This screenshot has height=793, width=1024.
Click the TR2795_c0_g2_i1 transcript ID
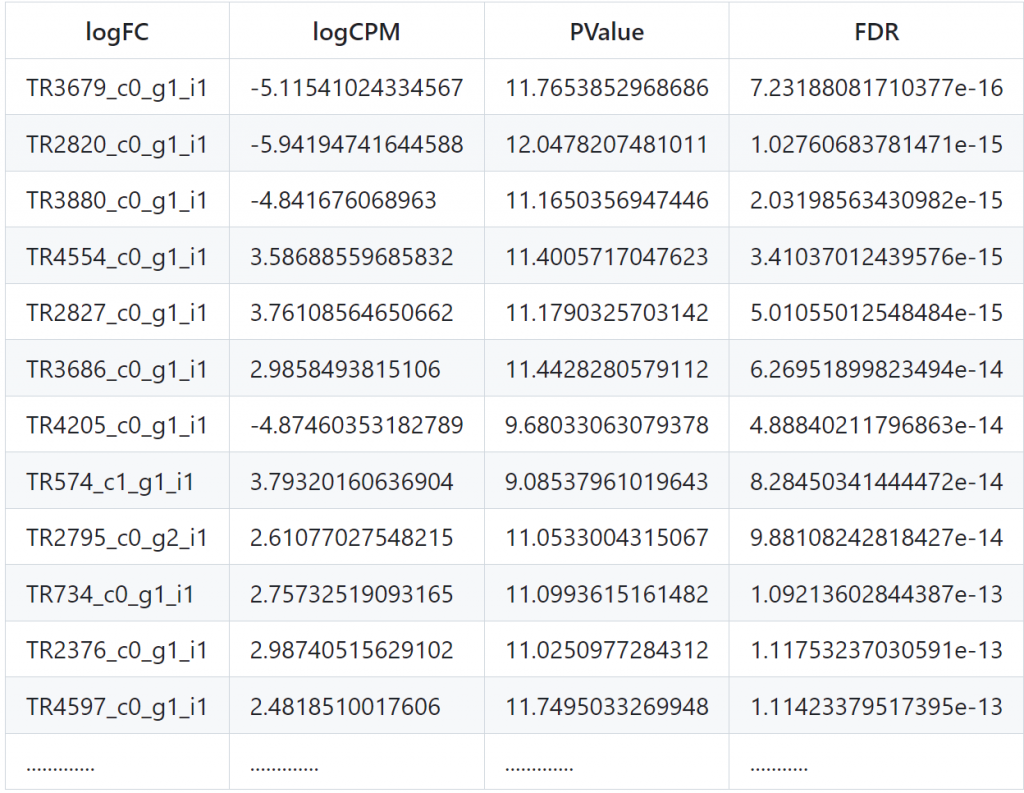point(117,538)
